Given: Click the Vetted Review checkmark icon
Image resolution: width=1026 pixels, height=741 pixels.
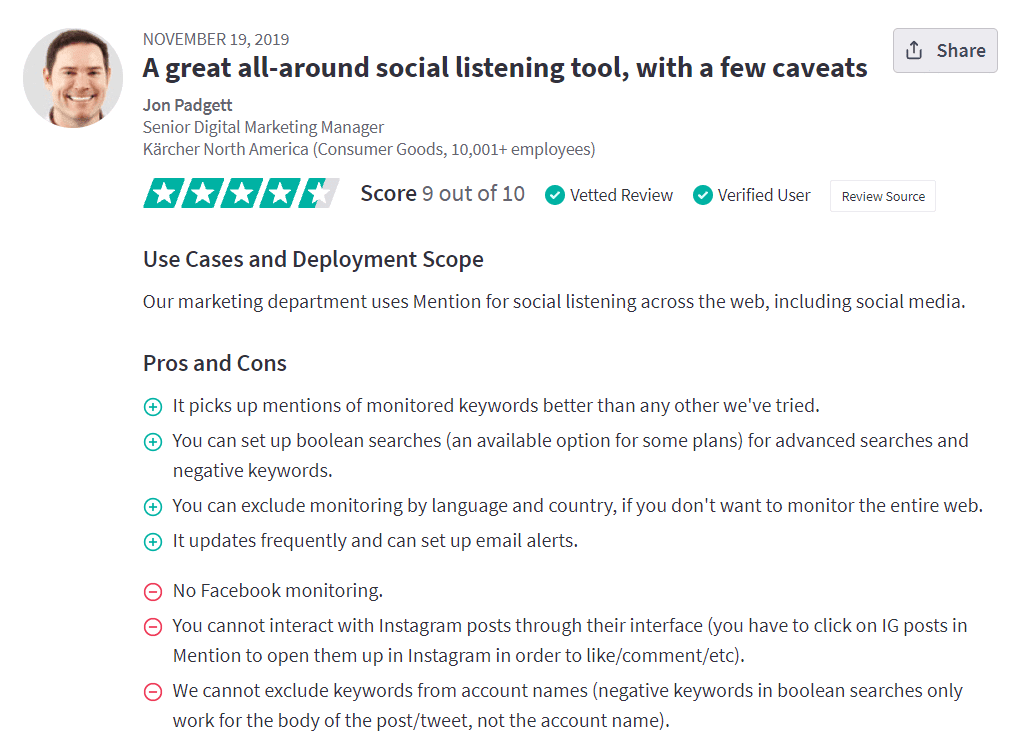Looking at the screenshot, I should click(555, 195).
